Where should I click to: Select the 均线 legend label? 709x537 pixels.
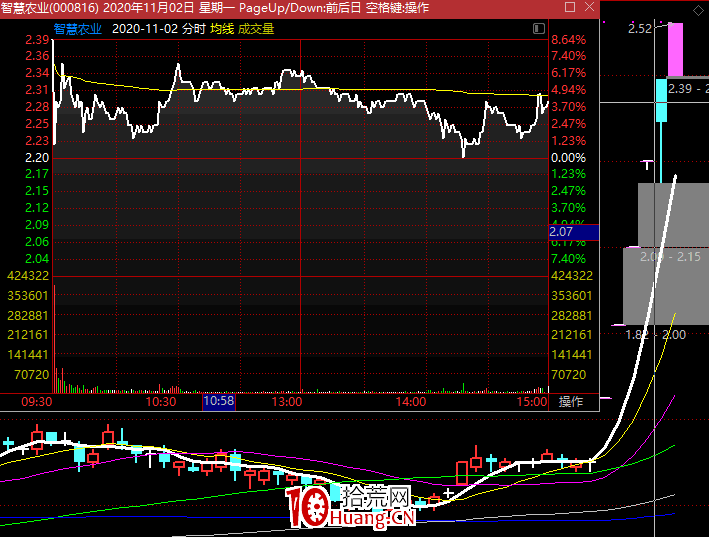click(222, 29)
